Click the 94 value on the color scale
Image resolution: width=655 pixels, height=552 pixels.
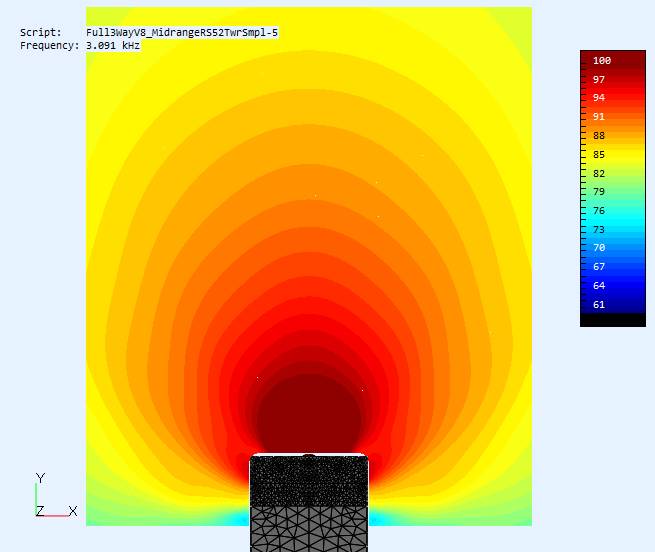(x=599, y=98)
